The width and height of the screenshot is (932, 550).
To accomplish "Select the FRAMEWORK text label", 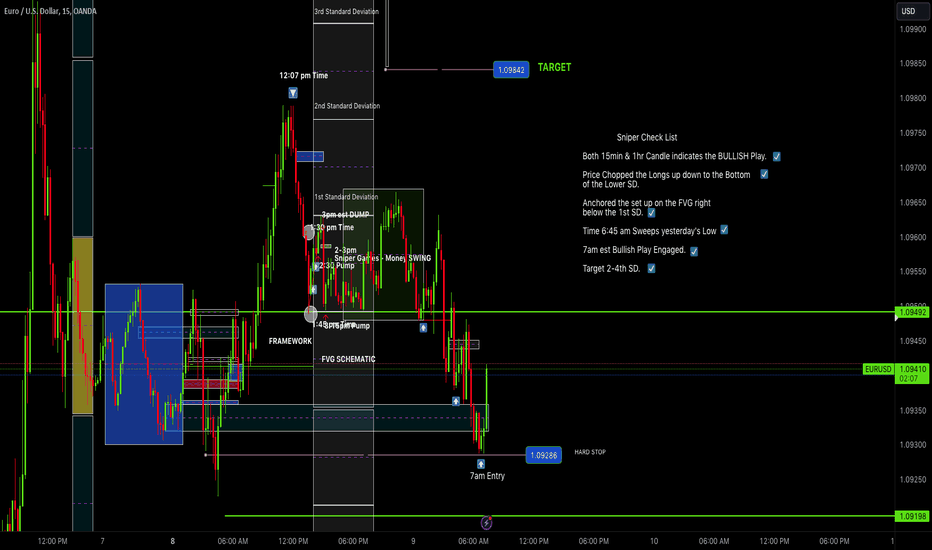I will [290, 341].
